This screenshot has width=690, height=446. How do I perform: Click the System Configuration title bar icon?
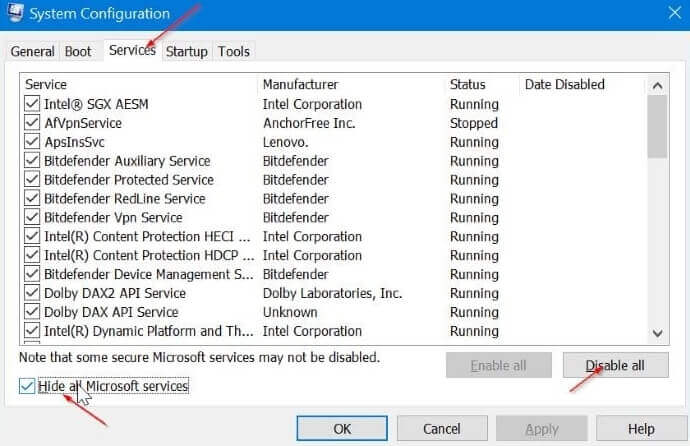(15, 11)
